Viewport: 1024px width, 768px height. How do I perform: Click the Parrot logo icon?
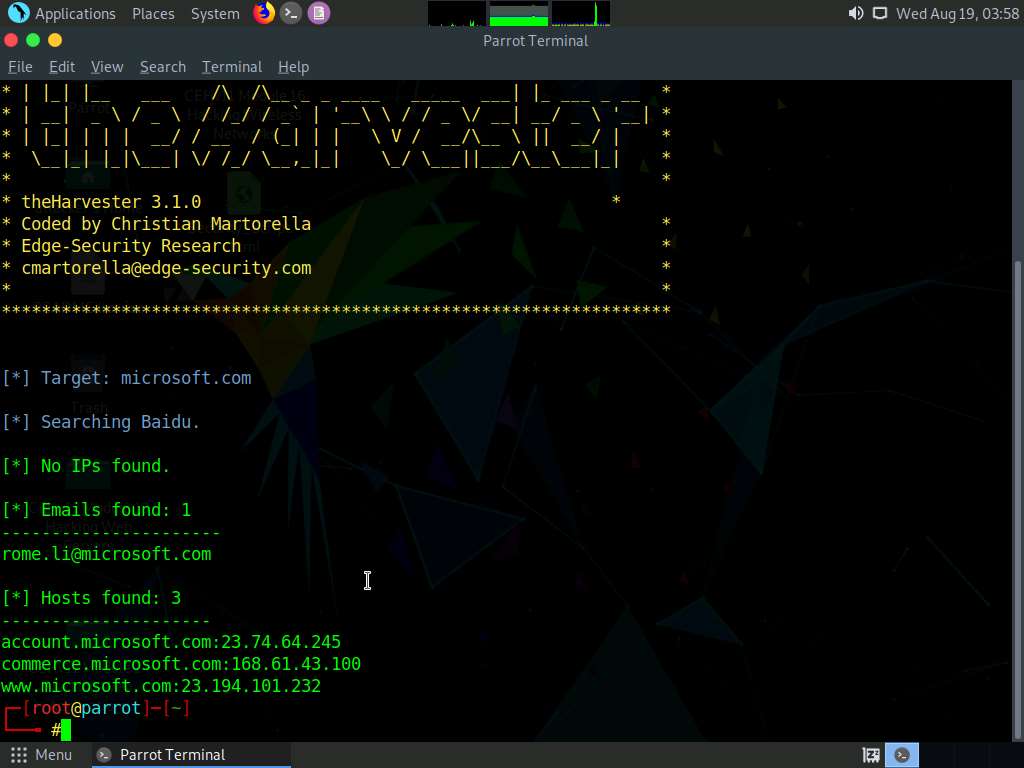[x=18, y=13]
